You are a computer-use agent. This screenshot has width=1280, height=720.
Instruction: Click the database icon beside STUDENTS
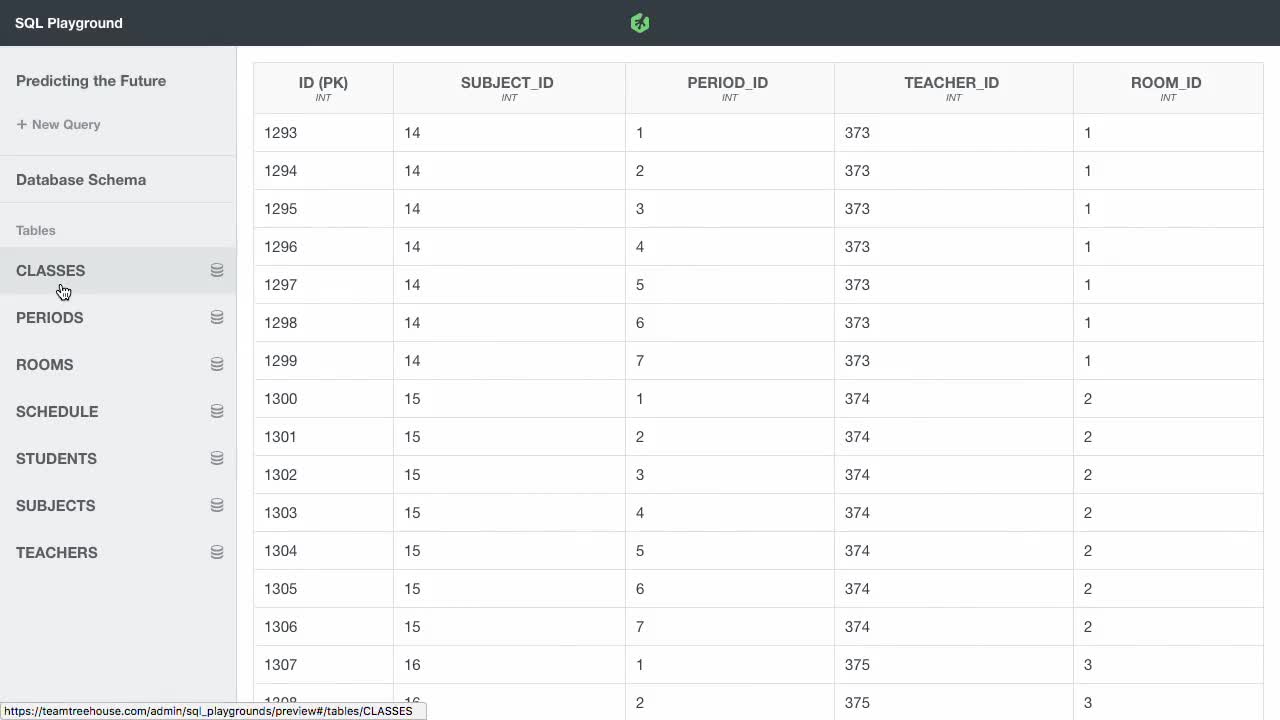[x=216, y=458]
